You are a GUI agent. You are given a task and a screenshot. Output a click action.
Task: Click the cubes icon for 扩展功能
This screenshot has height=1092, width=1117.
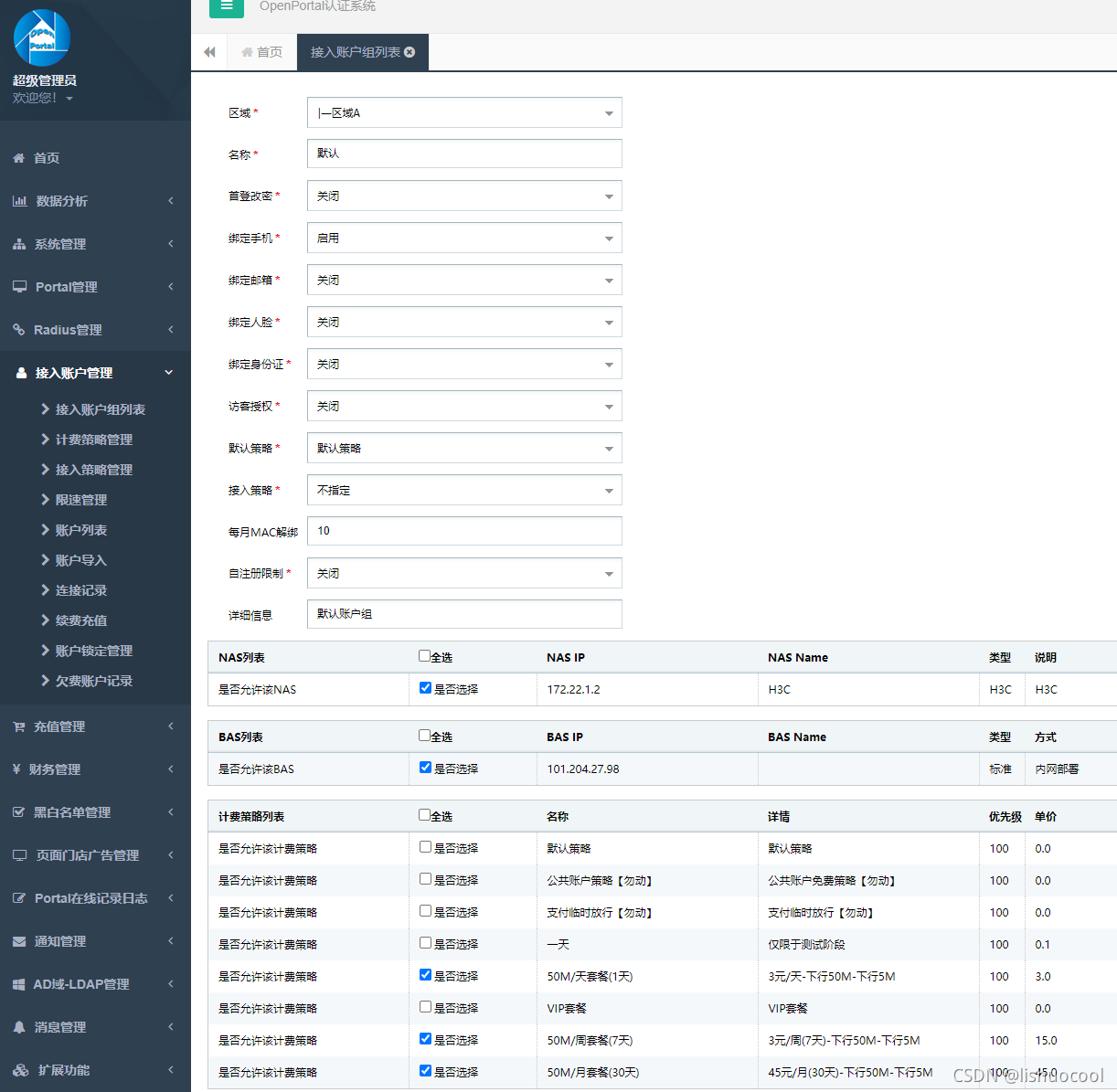tap(21, 1070)
